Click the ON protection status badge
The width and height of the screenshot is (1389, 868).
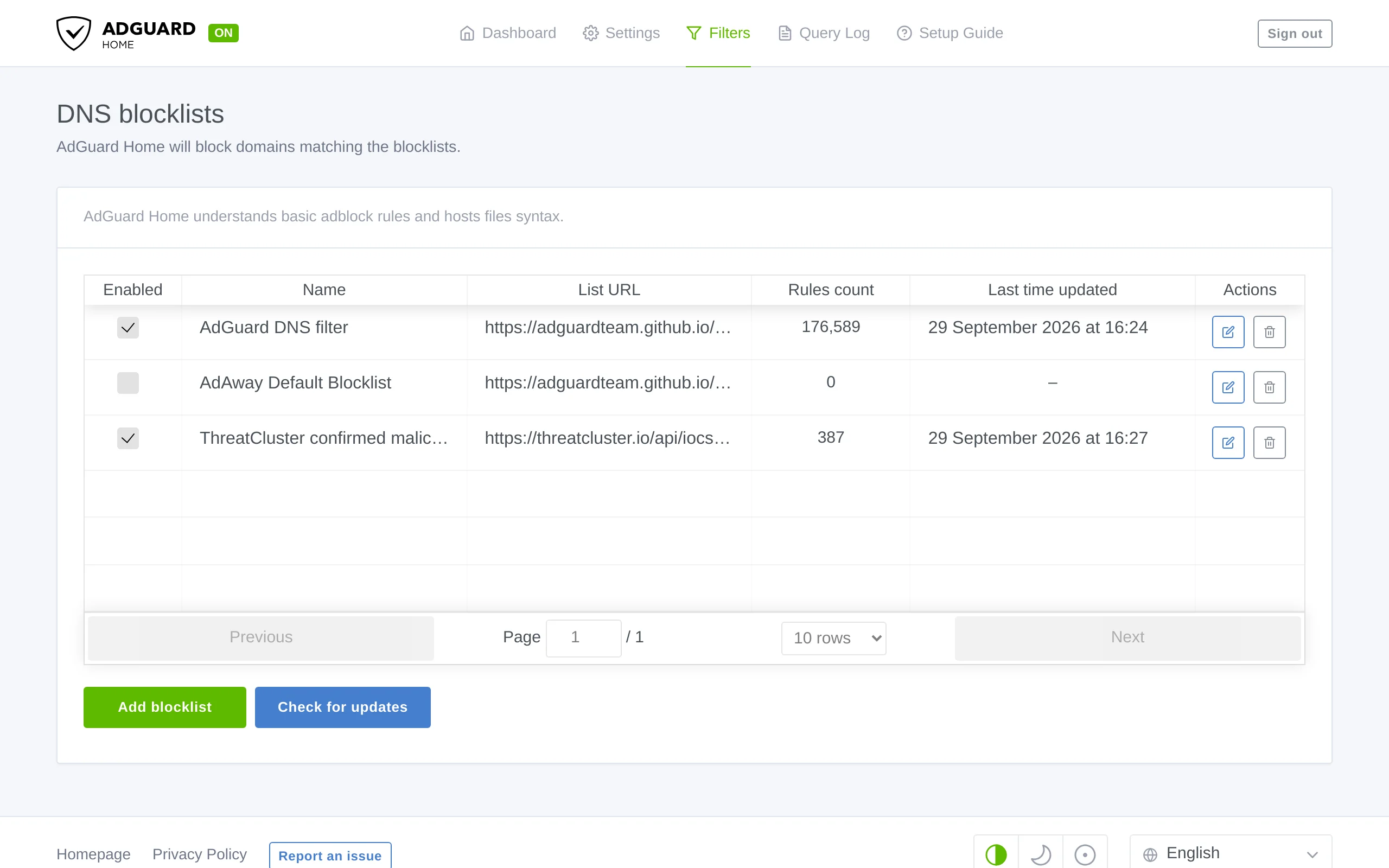coord(224,33)
